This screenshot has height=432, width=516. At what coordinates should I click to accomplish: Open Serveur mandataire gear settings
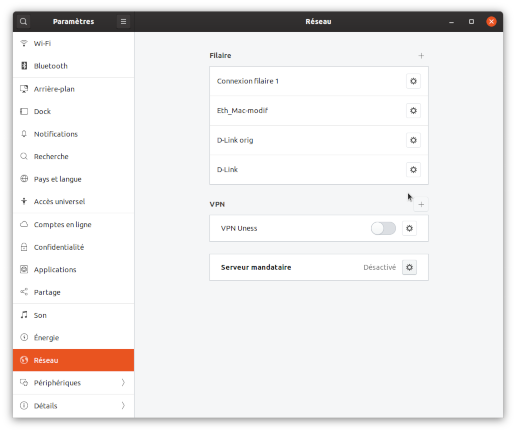pos(409,267)
